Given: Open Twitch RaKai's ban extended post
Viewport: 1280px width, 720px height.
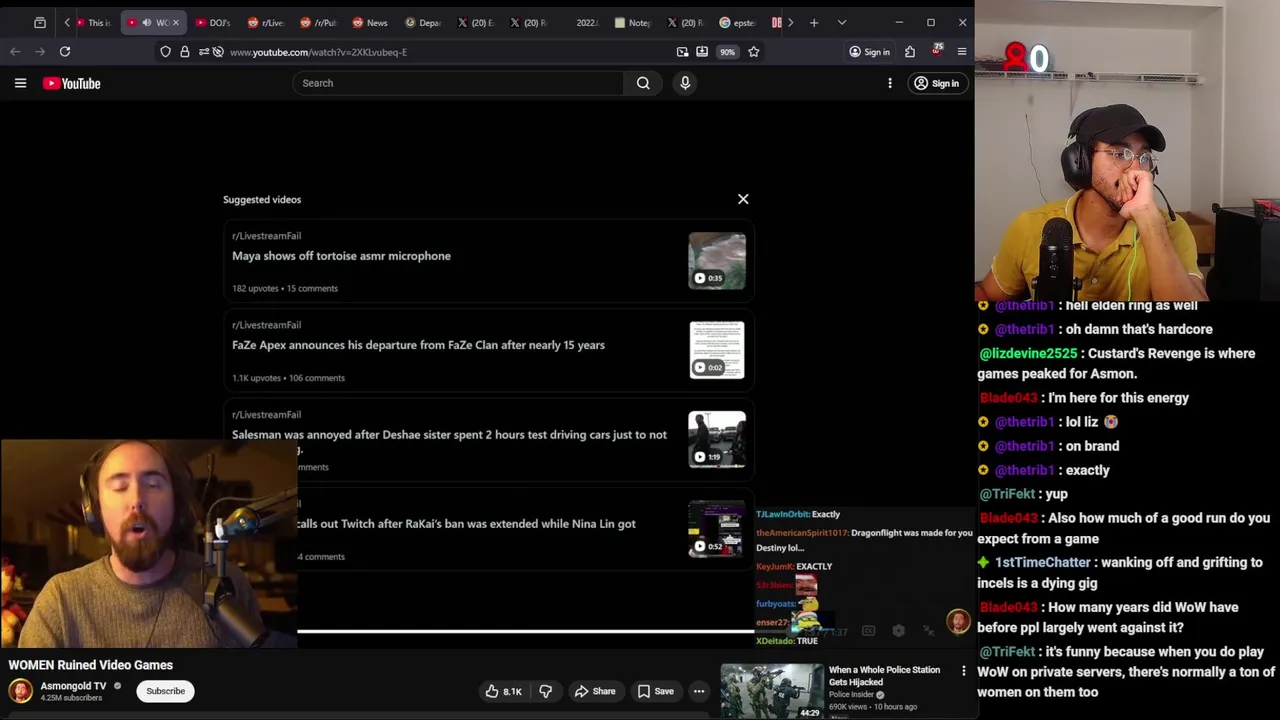Looking at the screenshot, I should point(466,524).
